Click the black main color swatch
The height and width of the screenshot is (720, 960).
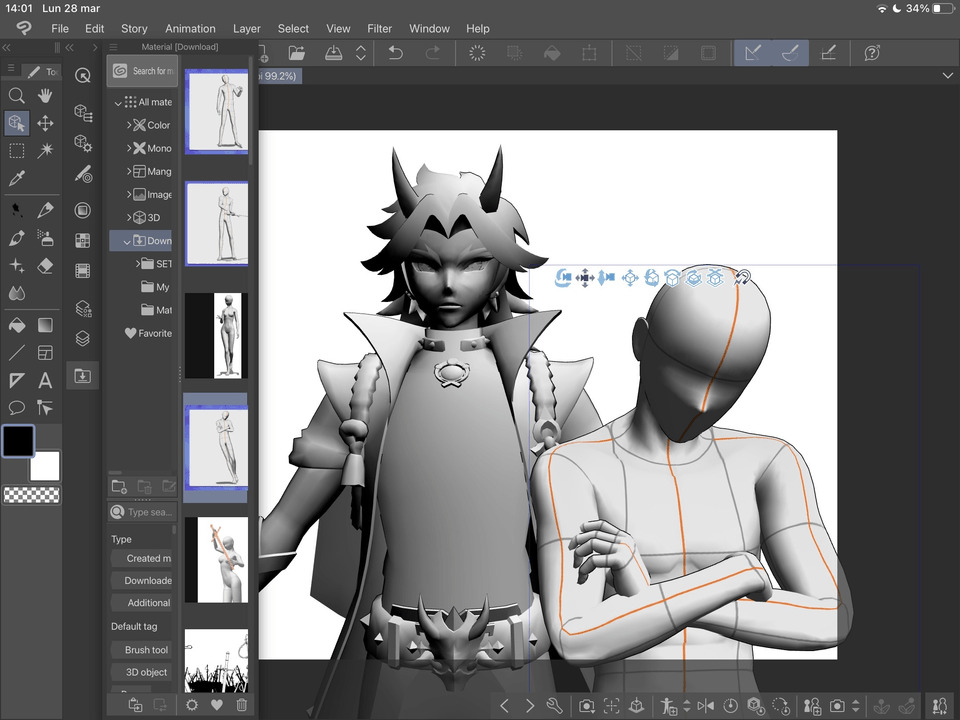point(18,441)
